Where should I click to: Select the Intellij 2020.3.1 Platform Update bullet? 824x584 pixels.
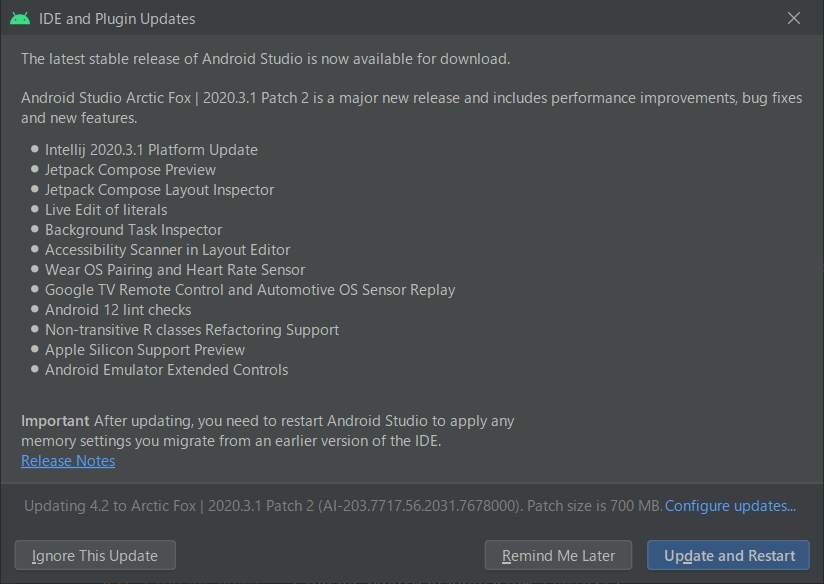click(x=151, y=150)
